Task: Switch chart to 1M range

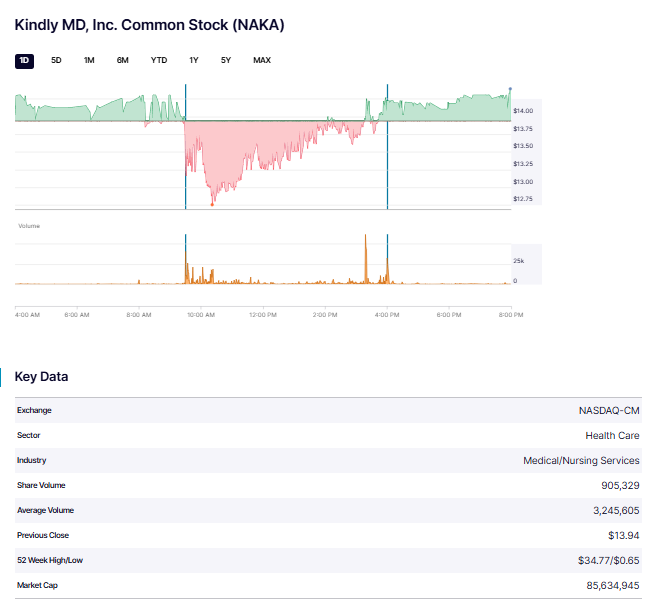Action: tap(89, 60)
